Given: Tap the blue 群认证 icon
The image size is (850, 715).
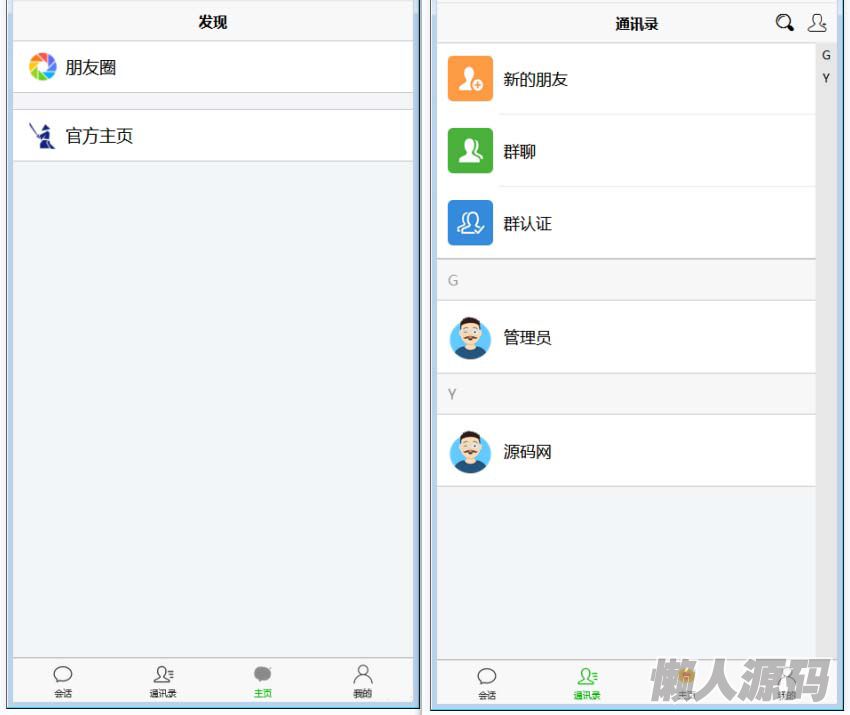Looking at the screenshot, I should [x=470, y=223].
